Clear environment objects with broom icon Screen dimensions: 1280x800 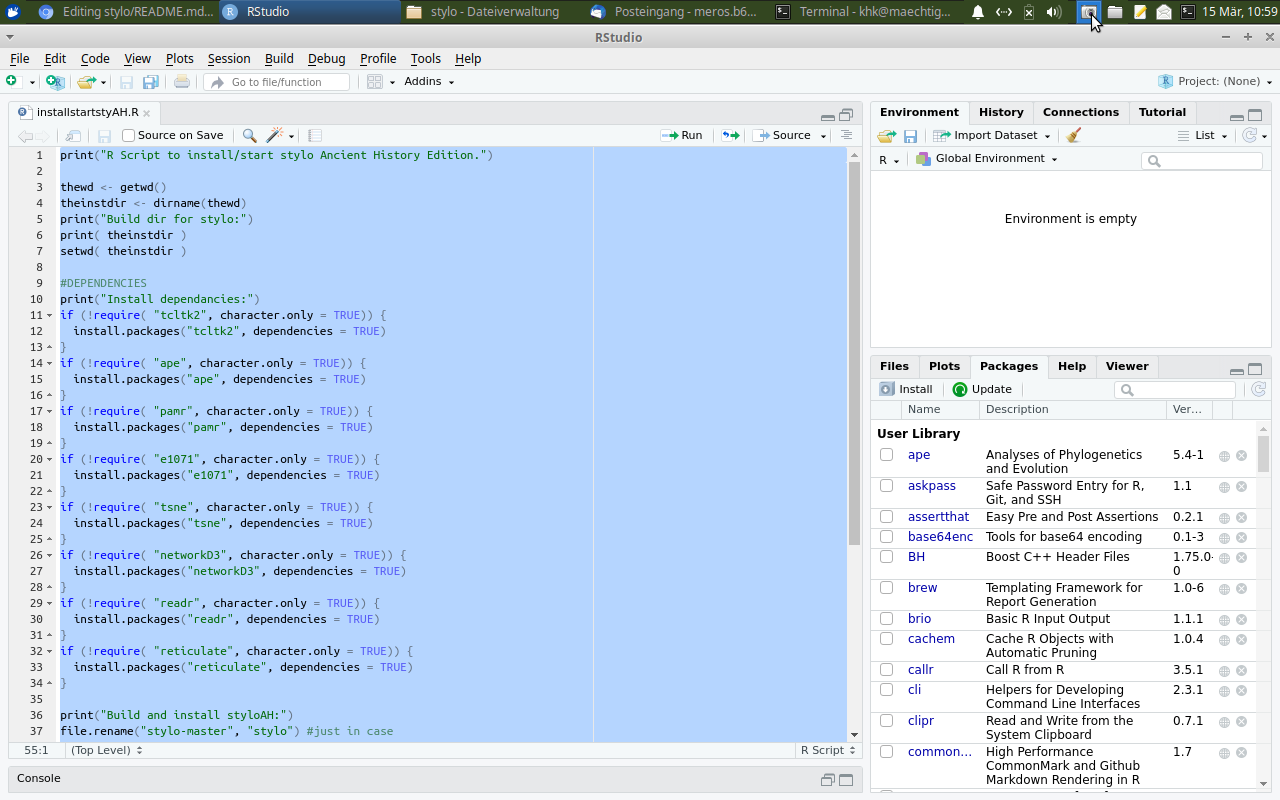tap(1074, 135)
